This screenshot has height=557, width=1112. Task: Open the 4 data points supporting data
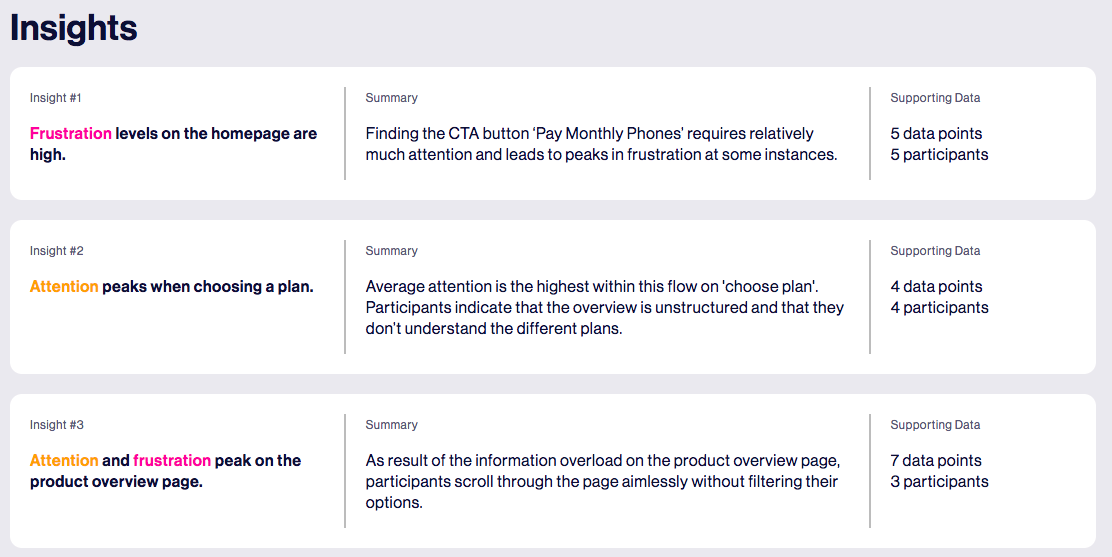[936, 287]
